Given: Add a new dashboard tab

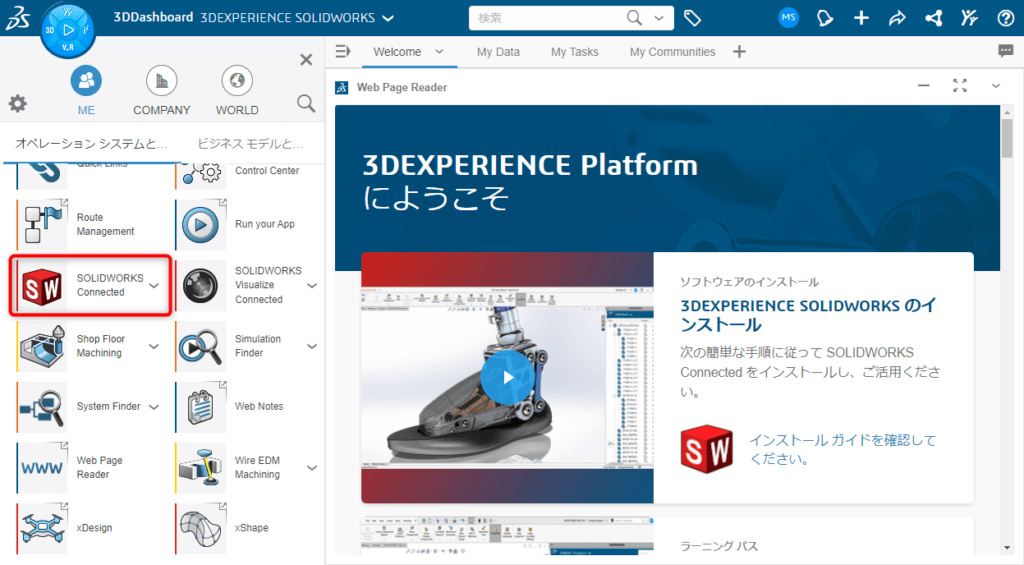Looking at the screenshot, I should click(739, 52).
